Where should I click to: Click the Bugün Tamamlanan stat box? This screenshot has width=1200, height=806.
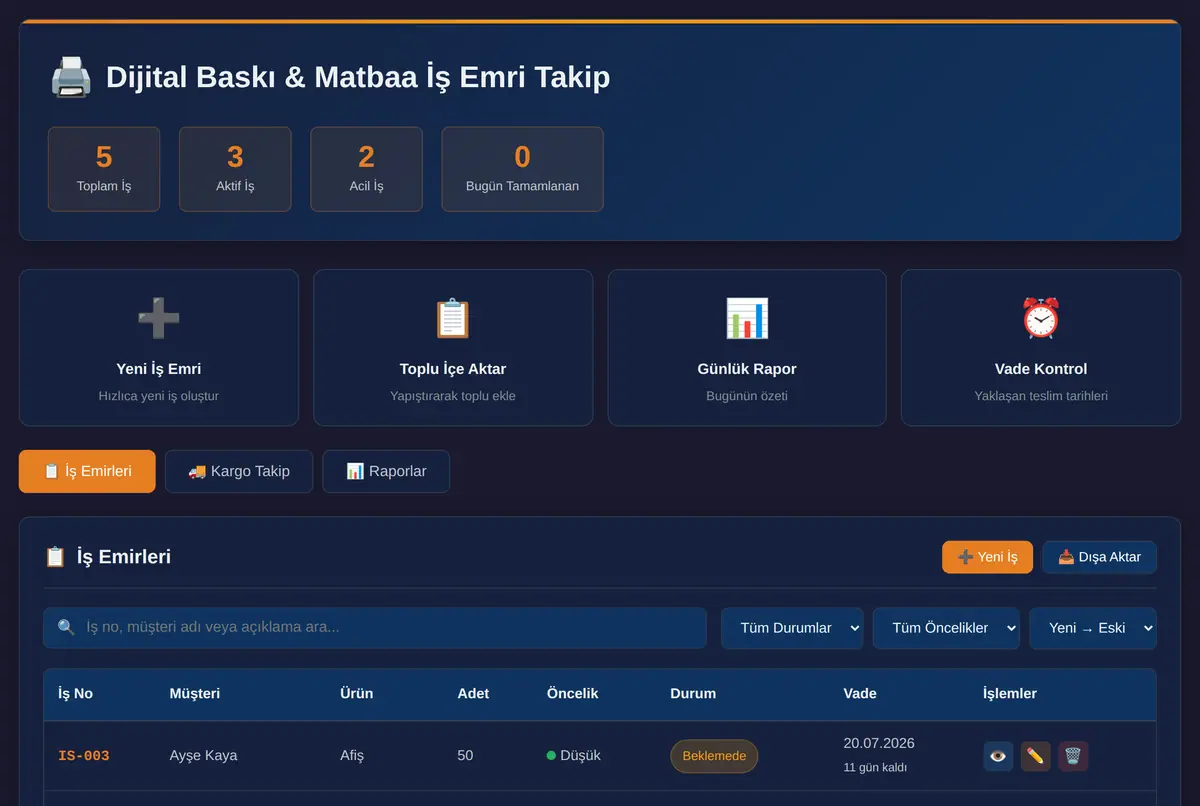click(x=522, y=169)
